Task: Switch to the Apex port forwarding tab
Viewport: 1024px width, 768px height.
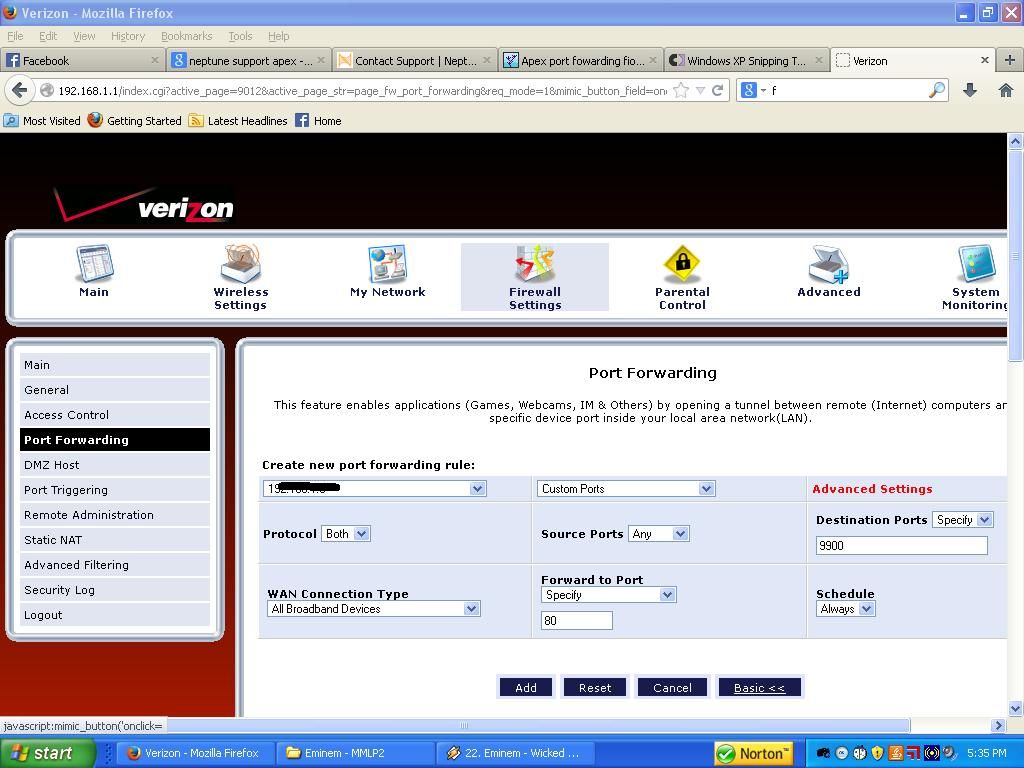Action: pos(580,60)
